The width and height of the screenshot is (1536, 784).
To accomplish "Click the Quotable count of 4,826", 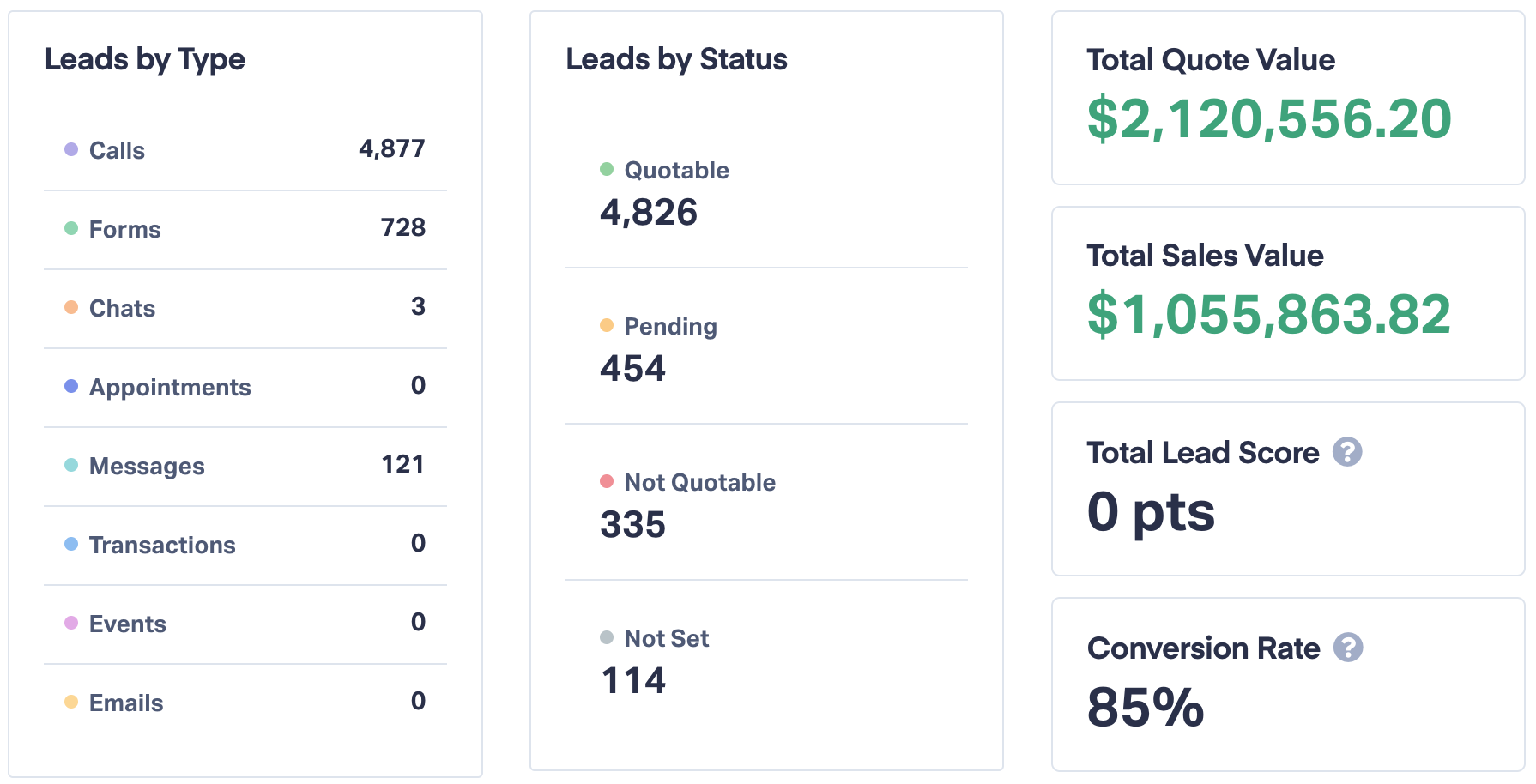I will pyautogui.click(x=649, y=212).
